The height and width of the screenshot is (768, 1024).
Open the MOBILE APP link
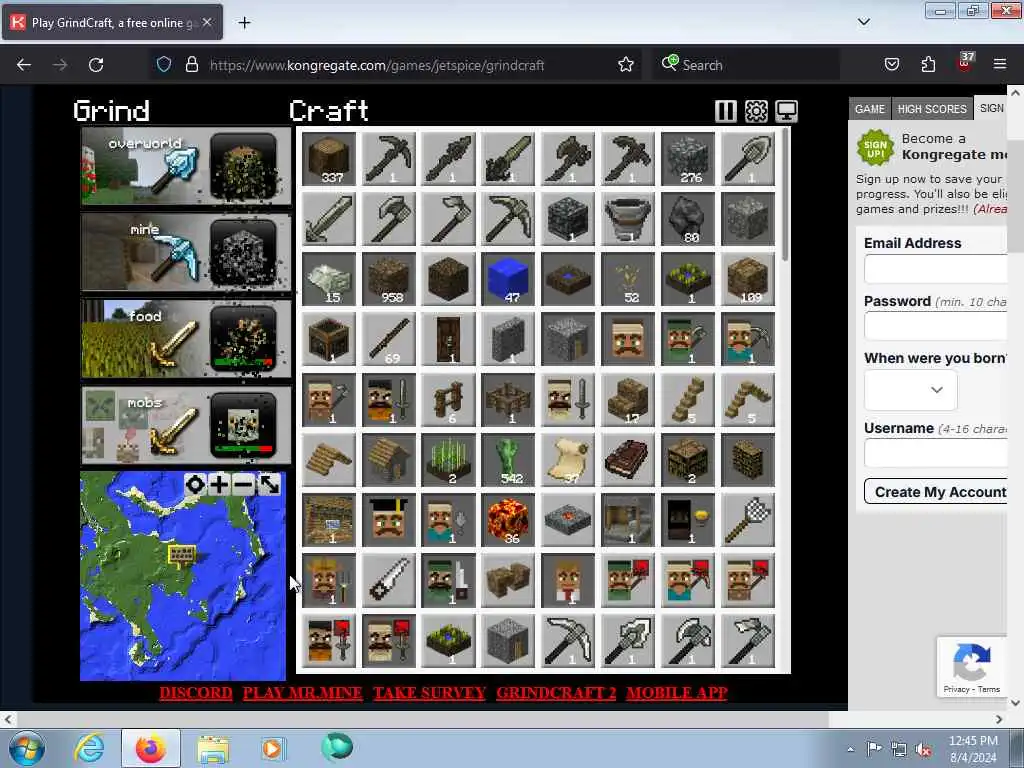(x=677, y=693)
